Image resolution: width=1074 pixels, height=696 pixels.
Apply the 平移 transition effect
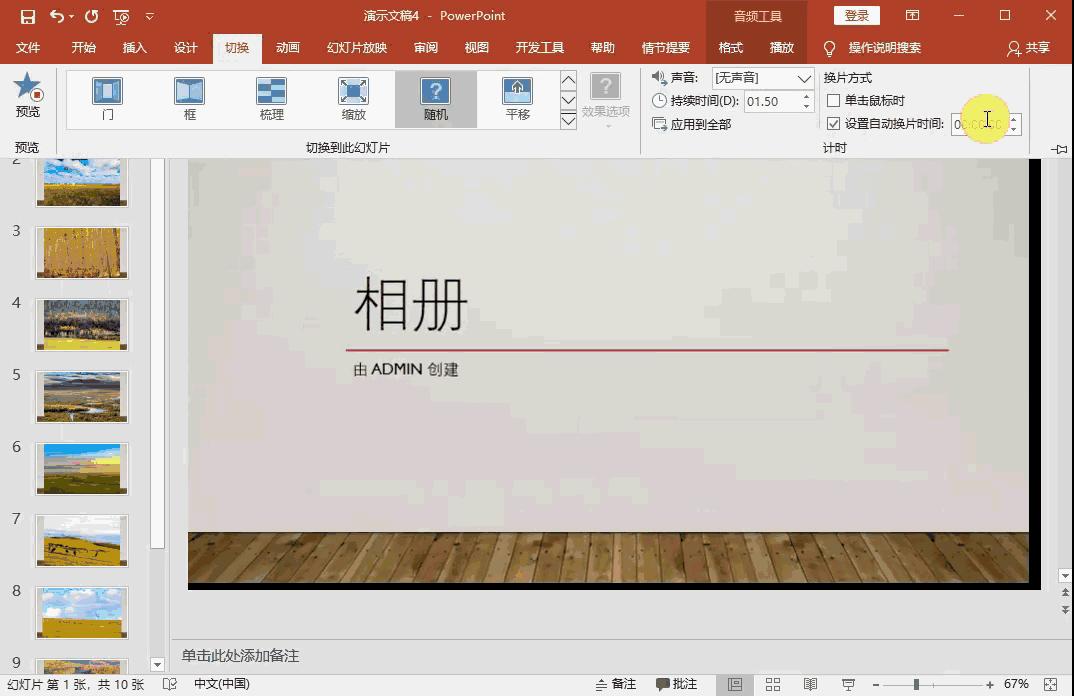click(x=517, y=99)
